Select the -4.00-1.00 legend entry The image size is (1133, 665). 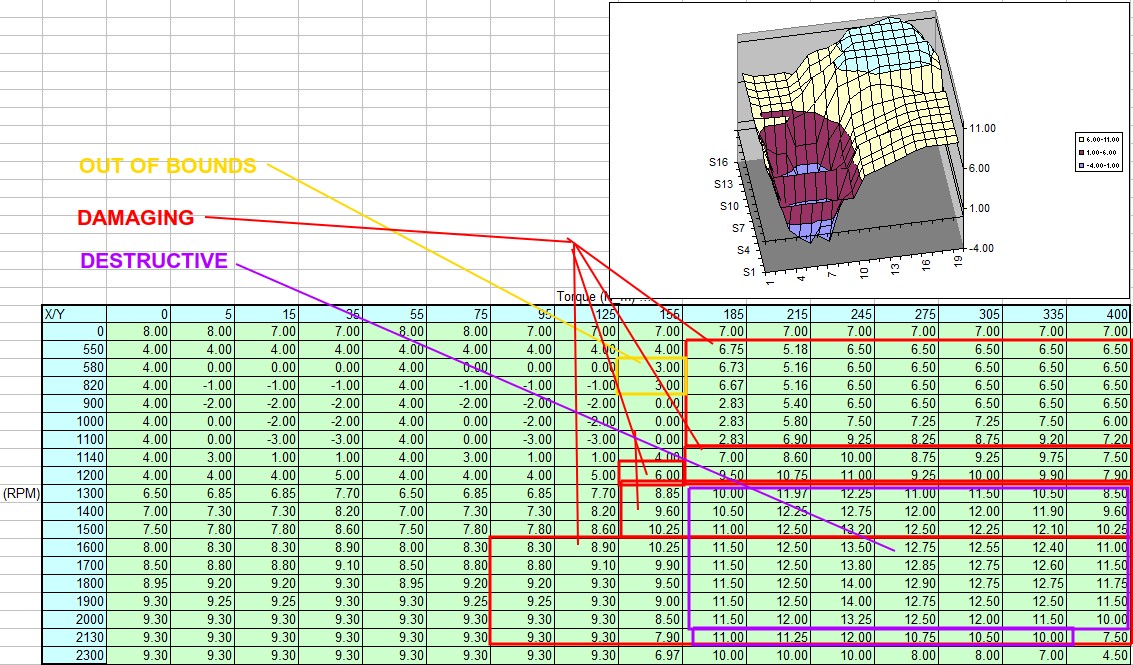pos(1102,165)
